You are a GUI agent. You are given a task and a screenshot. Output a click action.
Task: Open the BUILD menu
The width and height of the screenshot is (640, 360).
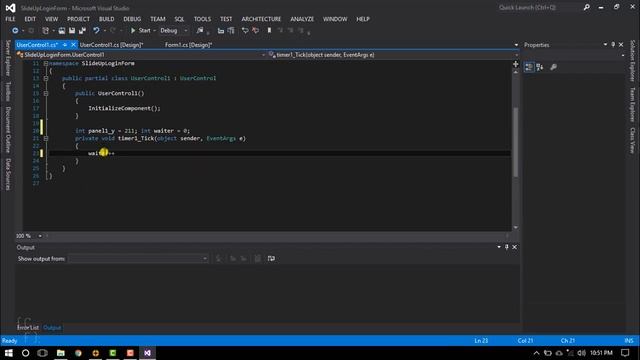107,19
